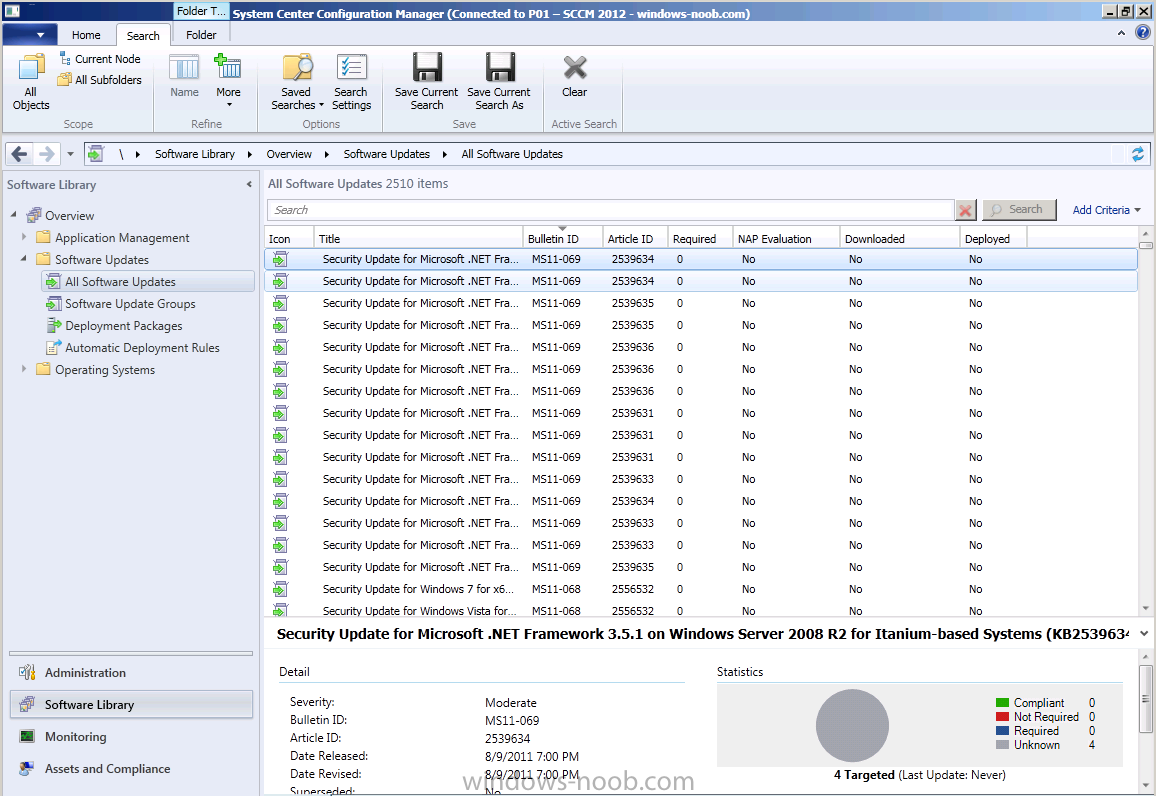1156x796 pixels.
Task: Collapse the details pane with the chevron
Action: point(1143,634)
